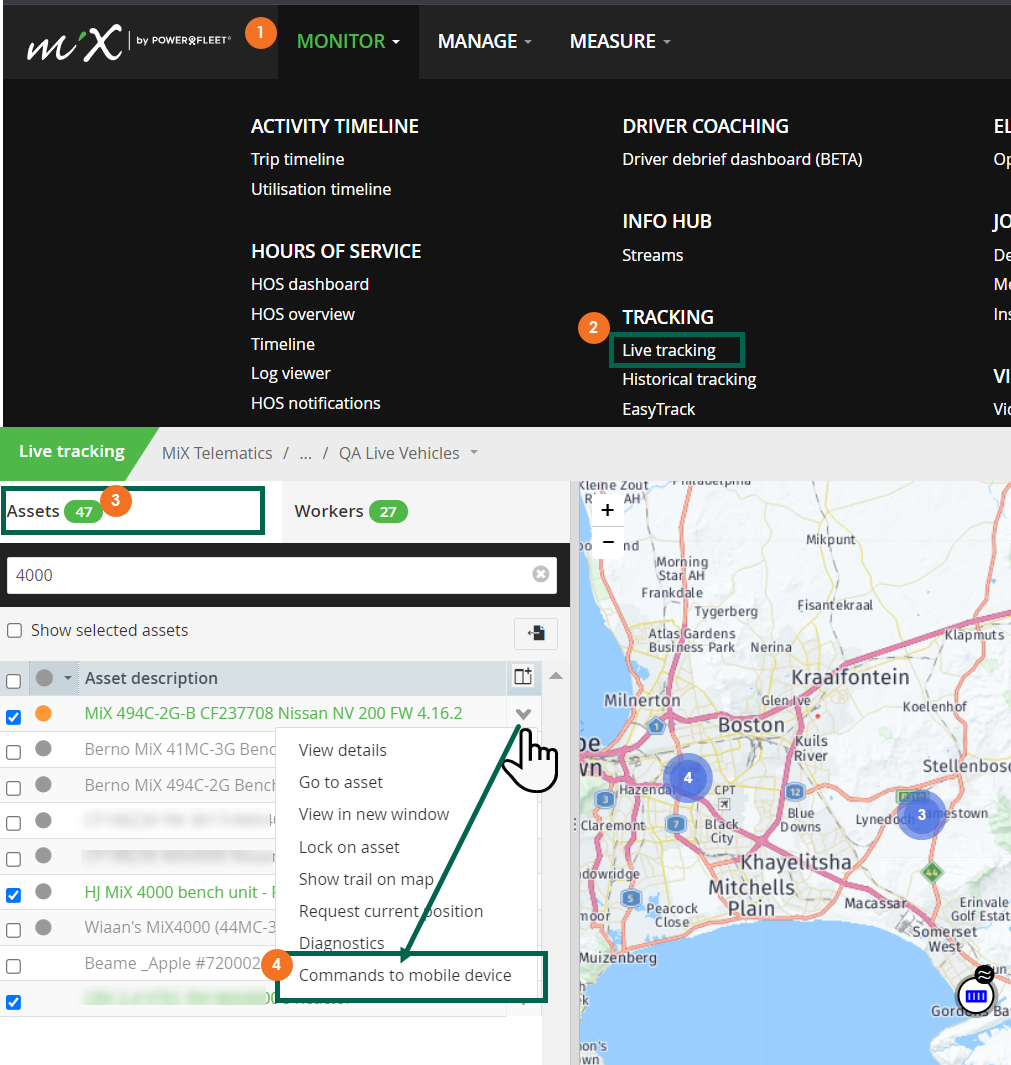This screenshot has width=1011, height=1065.
Task: Zoom out on the map
Action: tap(607, 542)
